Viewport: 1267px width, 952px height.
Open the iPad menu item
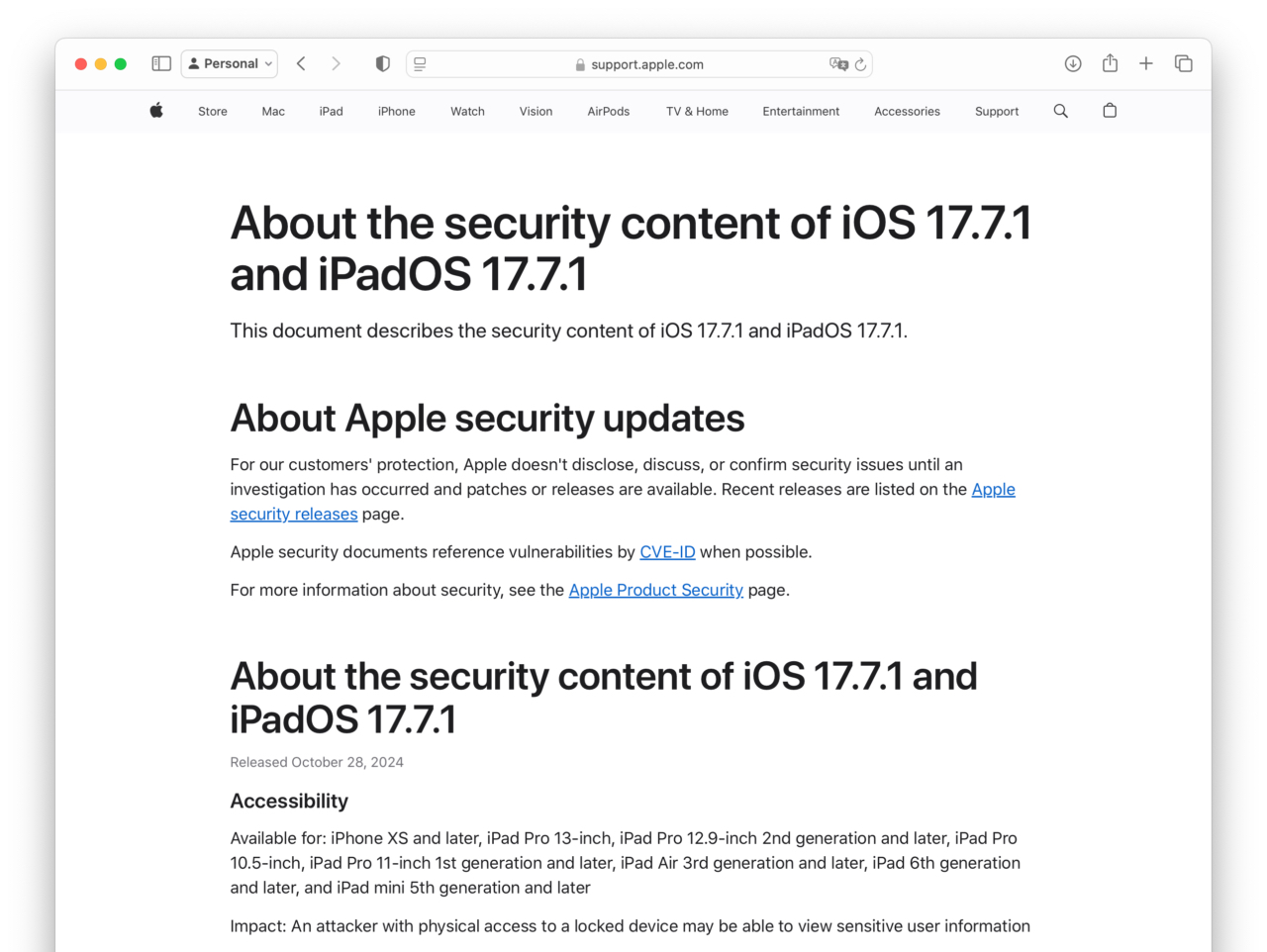tap(332, 112)
